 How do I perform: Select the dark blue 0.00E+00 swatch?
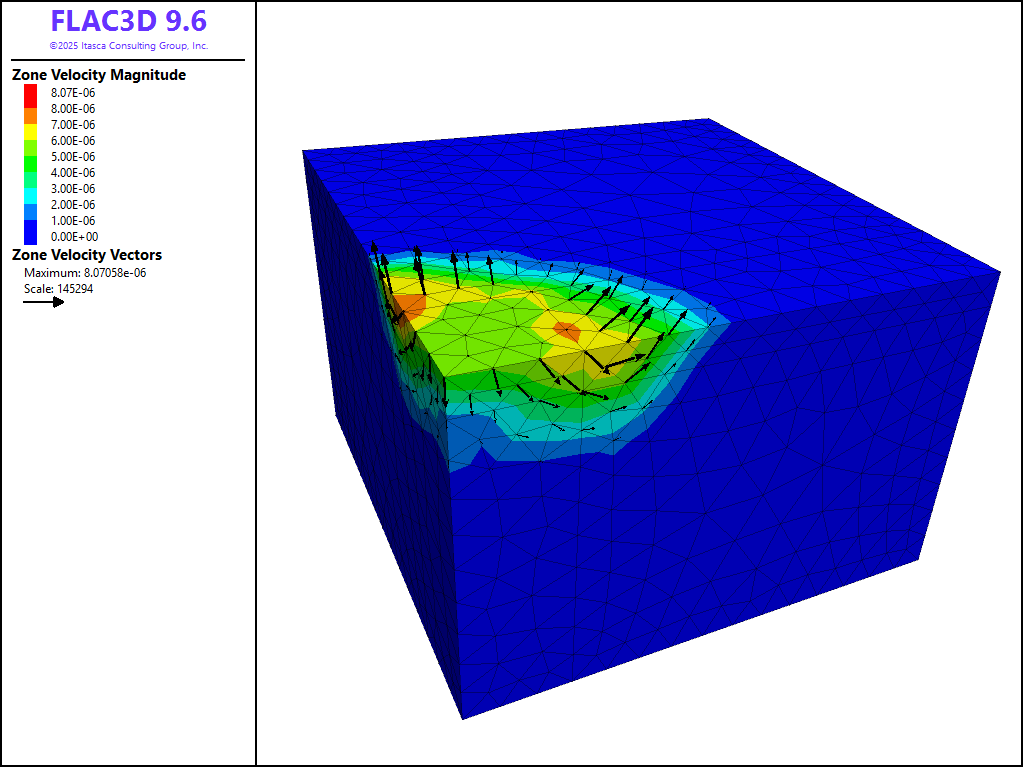click(31, 237)
